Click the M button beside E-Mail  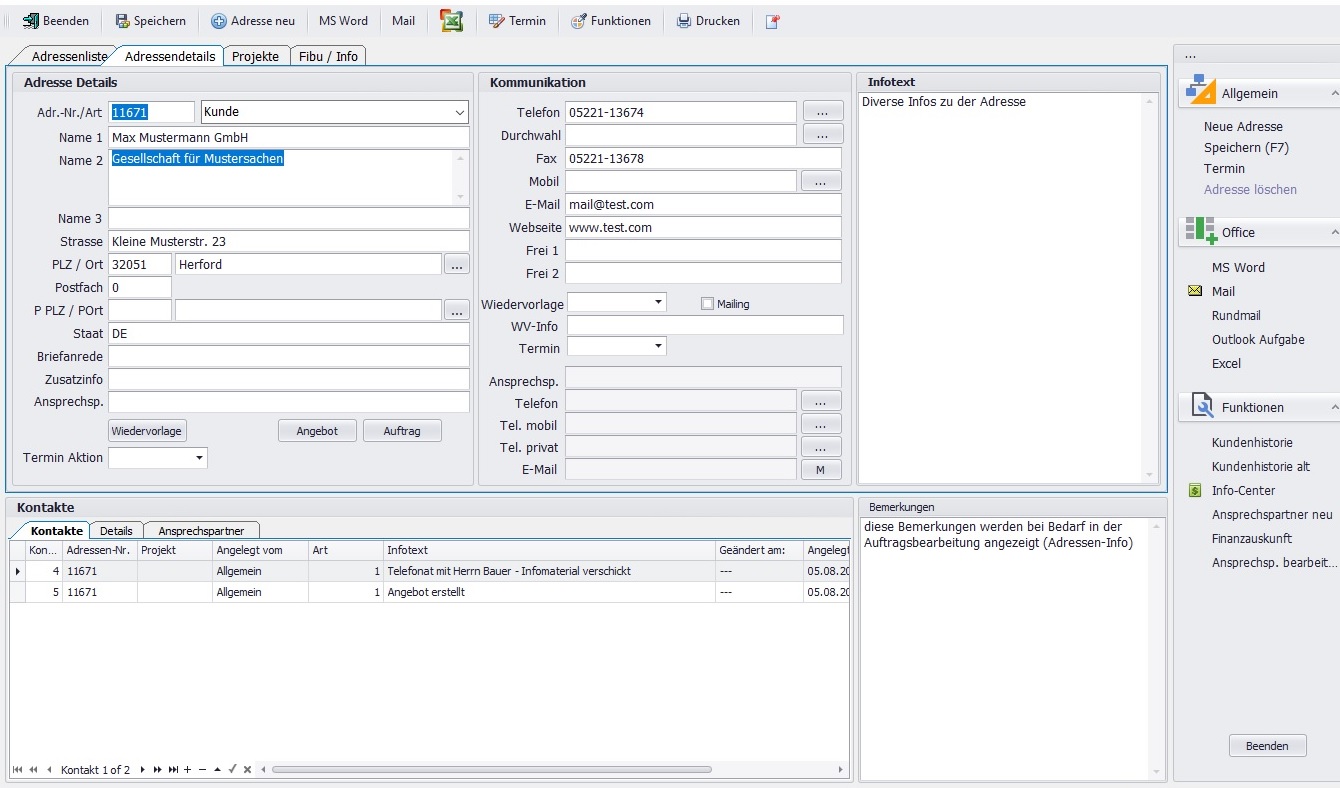(822, 469)
